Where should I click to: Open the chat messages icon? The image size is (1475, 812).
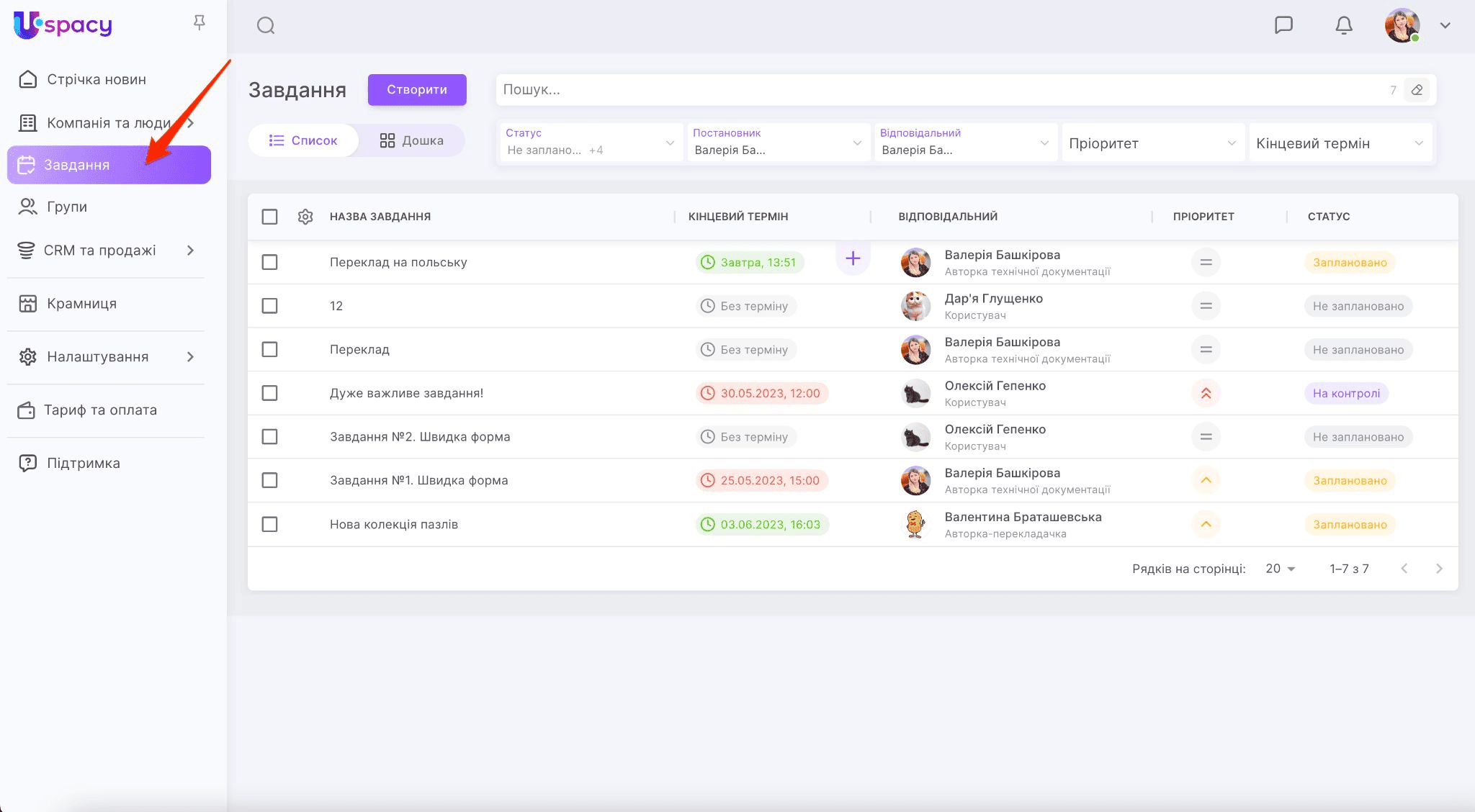(x=1283, y=25)
